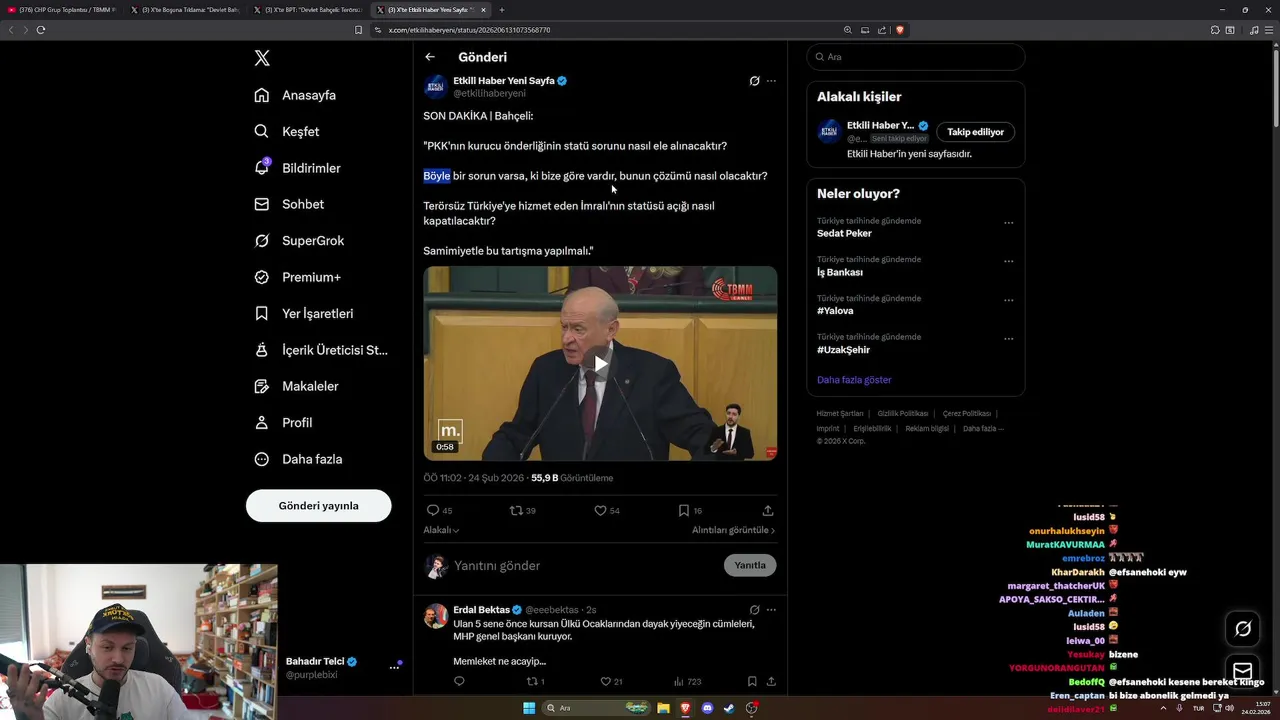Open Keşfet explore page
Image resolution: width=1280 pixels, height=720 pixels.
coord(287,131)
